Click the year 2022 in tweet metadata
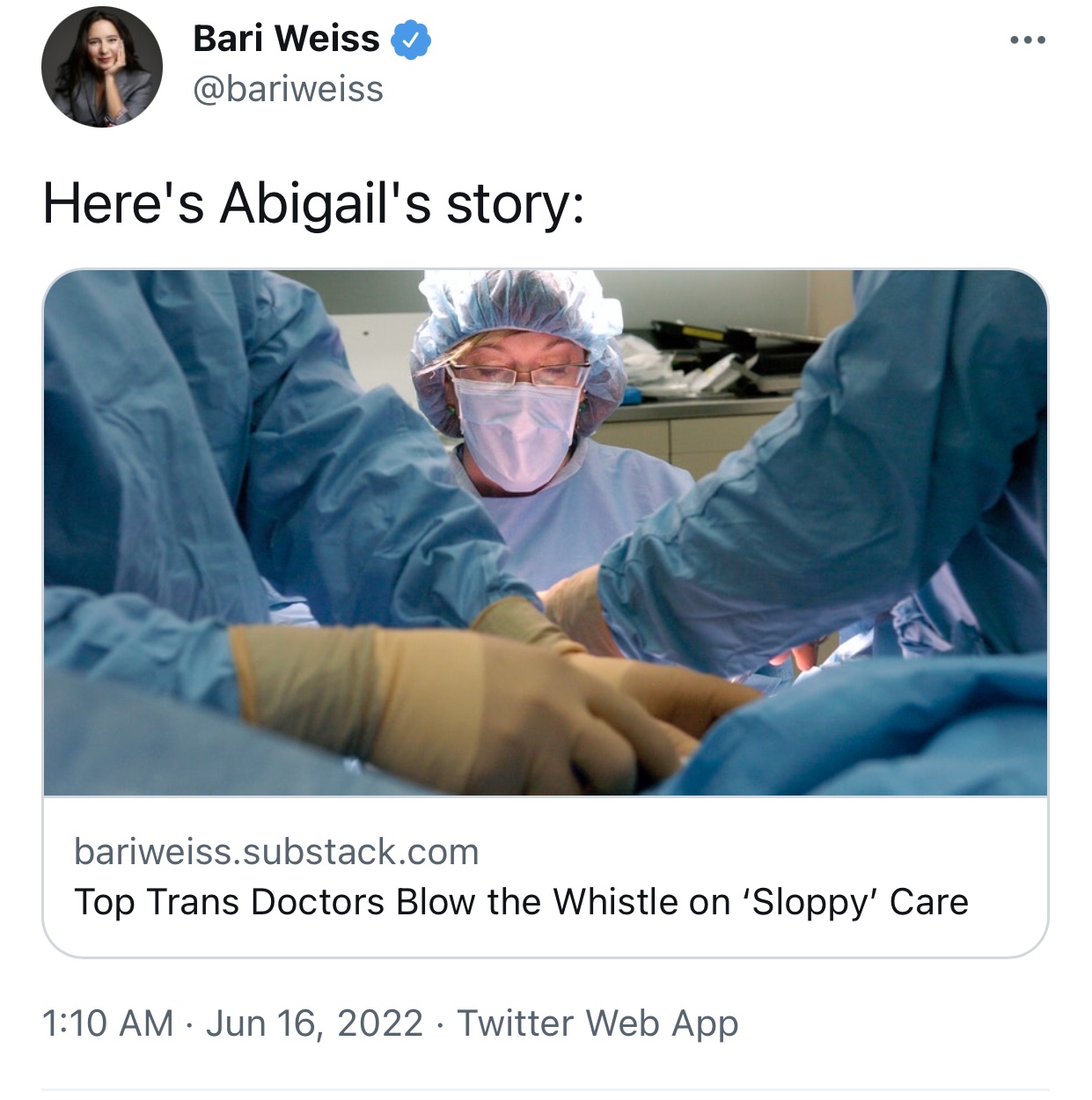Screen dimensions: 1092x1100 pos(380,1023)
